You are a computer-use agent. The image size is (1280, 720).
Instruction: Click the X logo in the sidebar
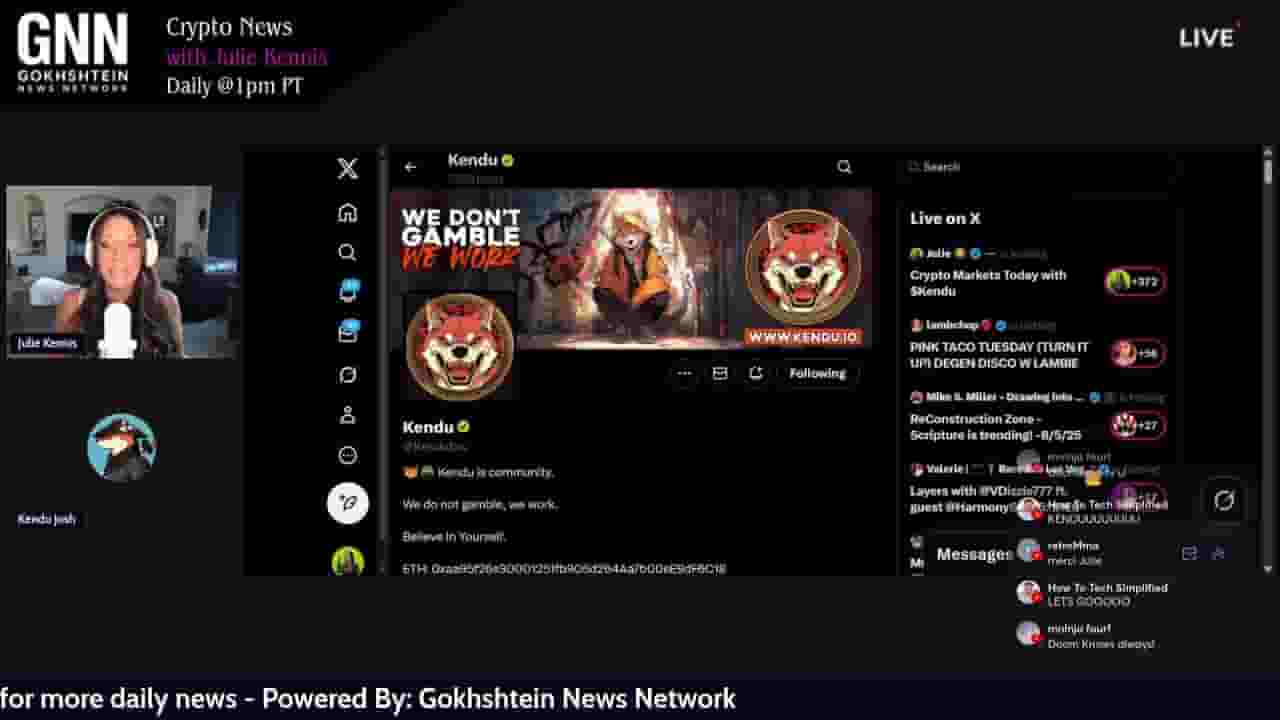tap(348, 168)
